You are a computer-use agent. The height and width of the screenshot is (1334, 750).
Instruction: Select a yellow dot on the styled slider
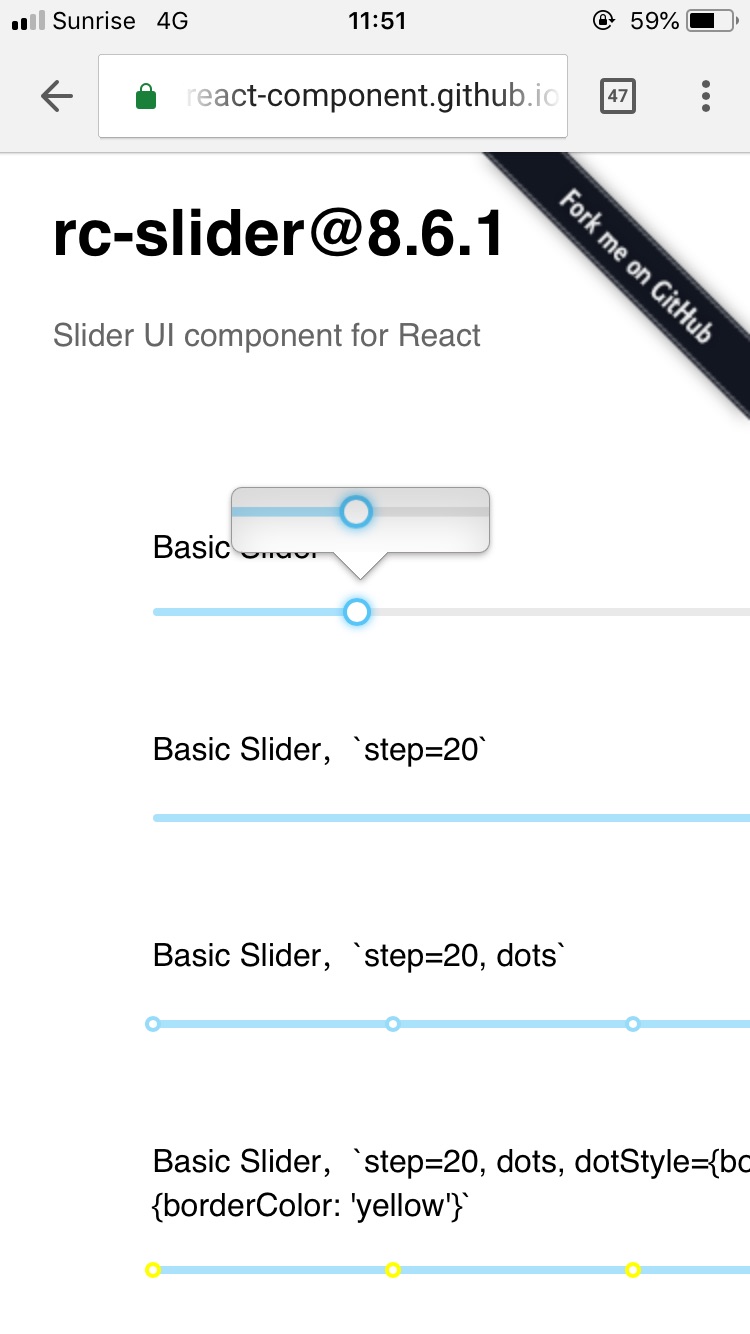point(392,1269)
